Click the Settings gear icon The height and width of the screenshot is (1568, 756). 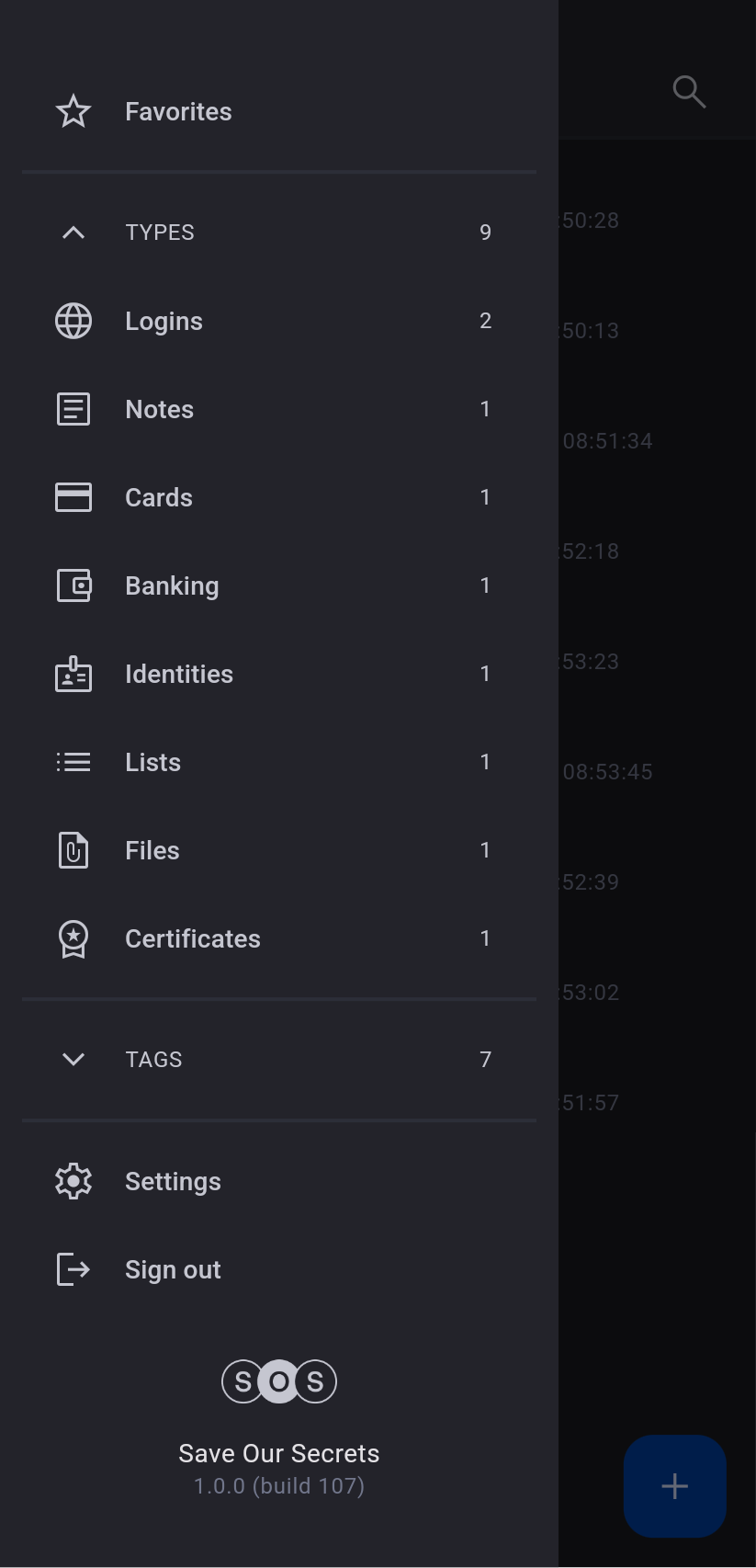(x=73, y=1181)
